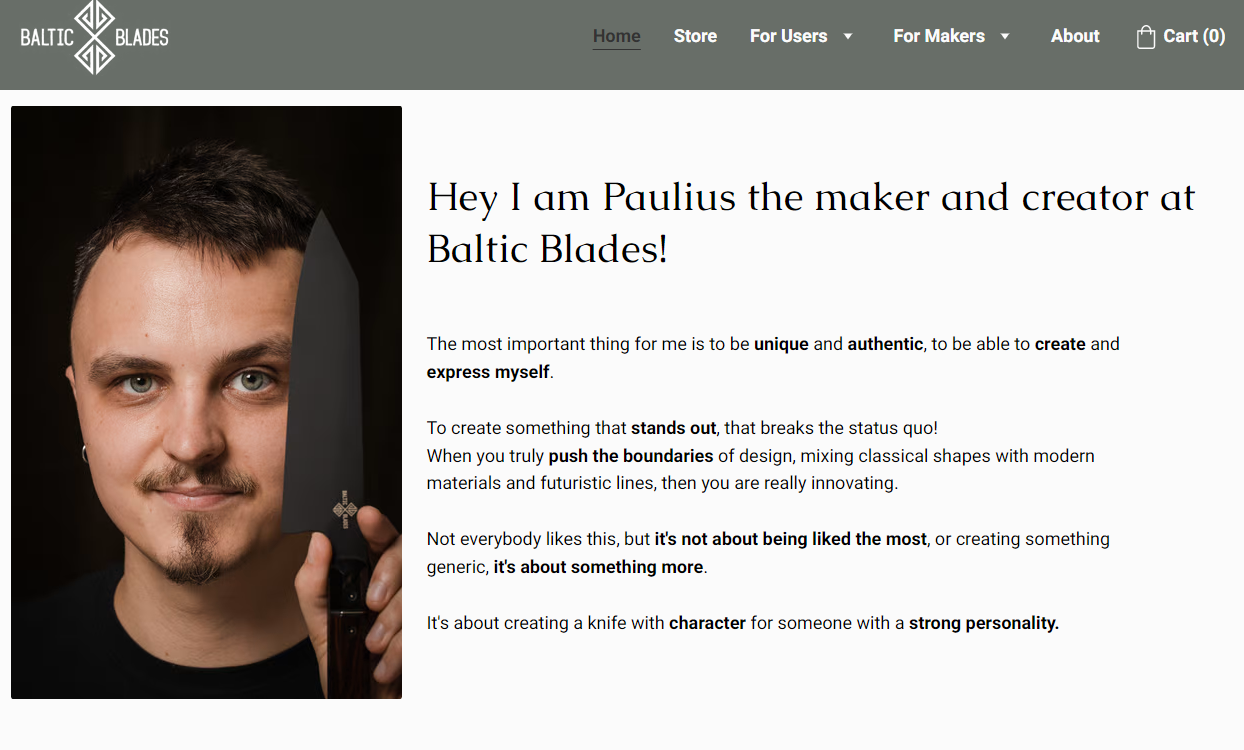The width and height of the screenshot is (1244, 750).
Task: Click the 'Hey I am Paulius' heading
Action: pyautogui.click(x=811, y=223)
